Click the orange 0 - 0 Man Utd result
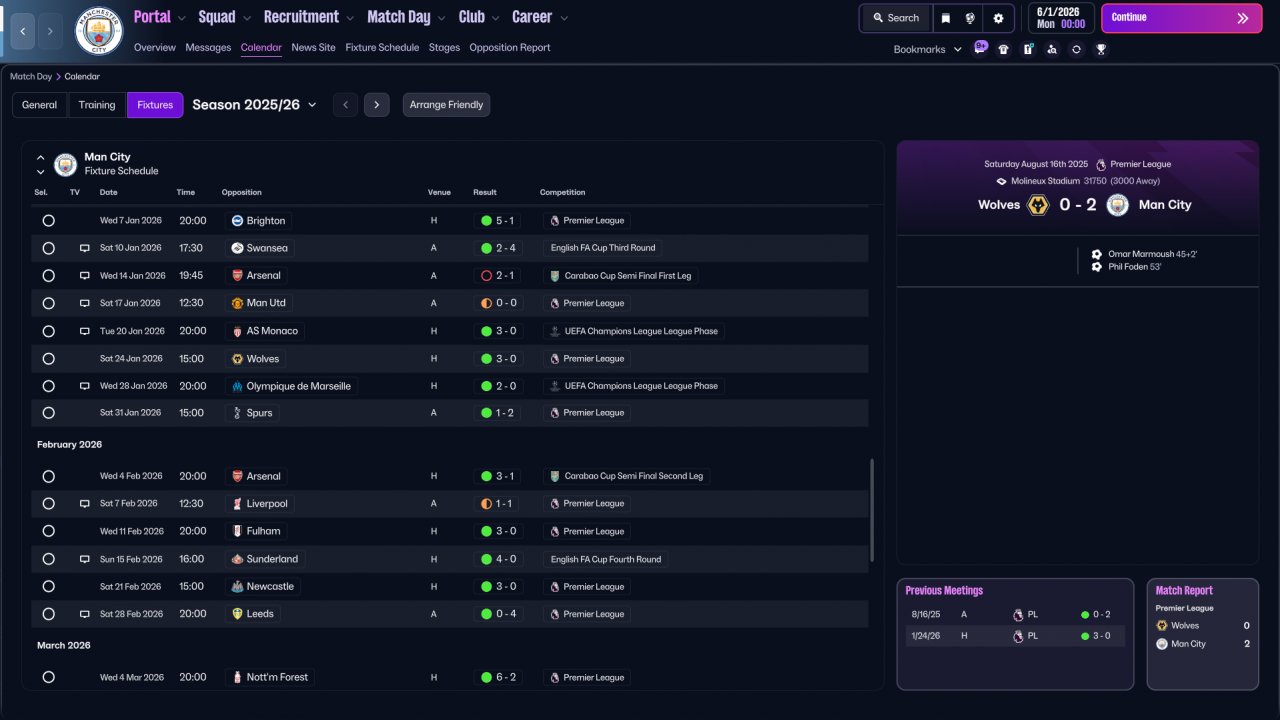1280x720 pixels. [498, 303]
